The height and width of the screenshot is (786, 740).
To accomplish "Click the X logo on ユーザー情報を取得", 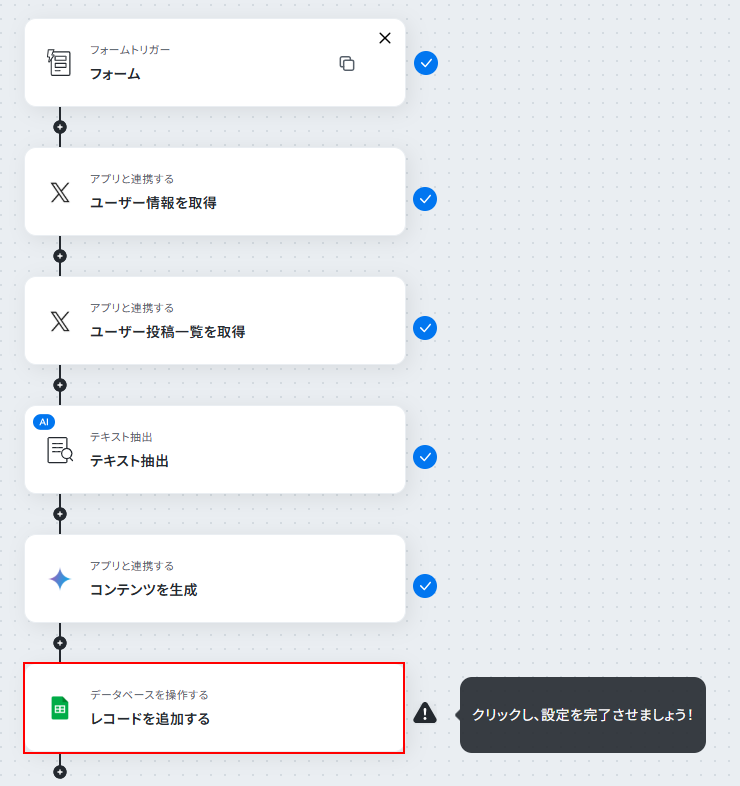I will 60,192.
